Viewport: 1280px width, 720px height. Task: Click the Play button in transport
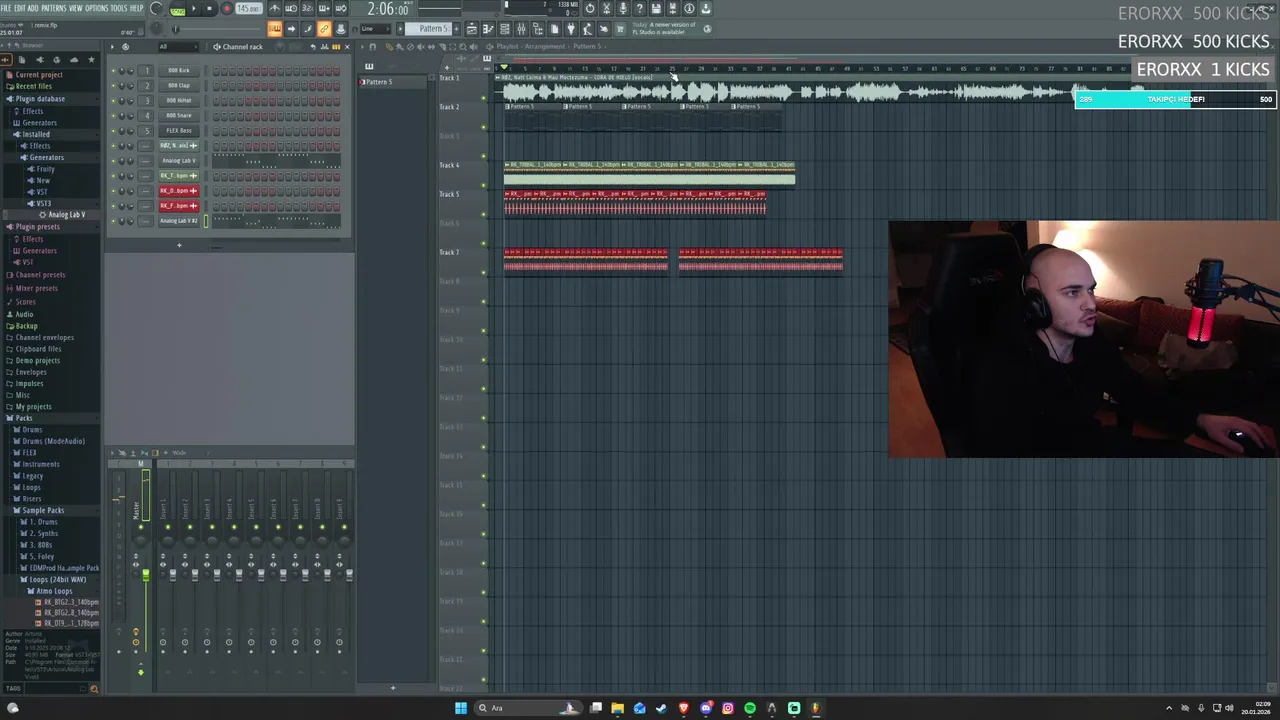tap(194, 8)
